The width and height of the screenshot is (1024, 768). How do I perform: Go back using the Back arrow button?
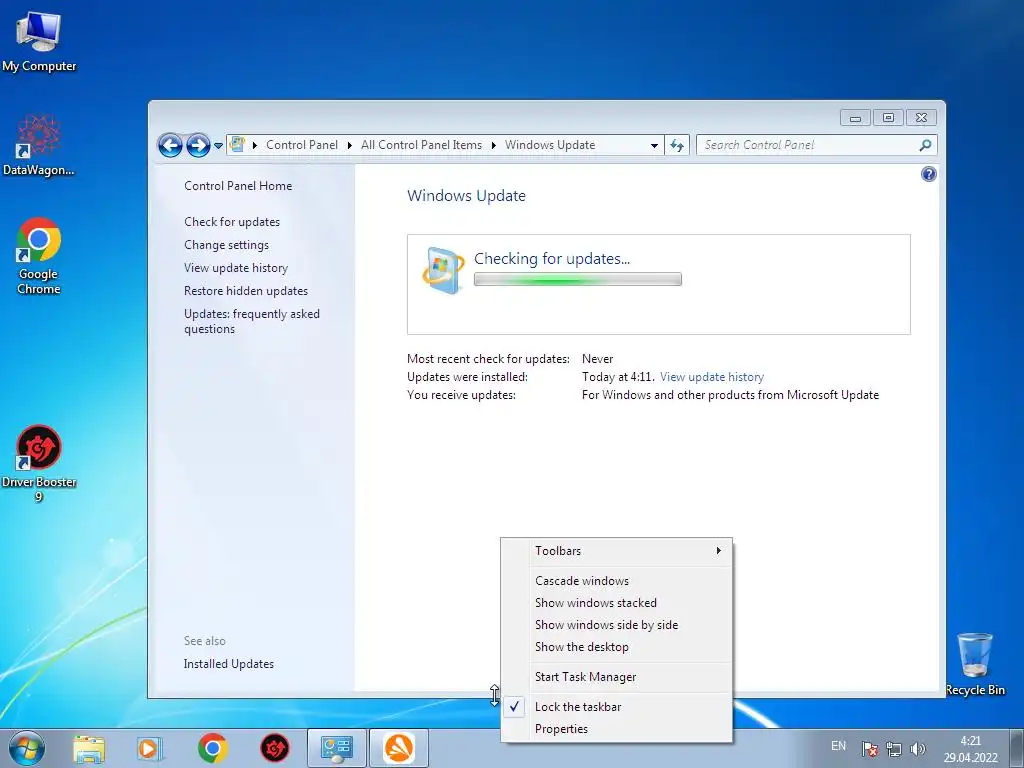click(x=170, y=145)
